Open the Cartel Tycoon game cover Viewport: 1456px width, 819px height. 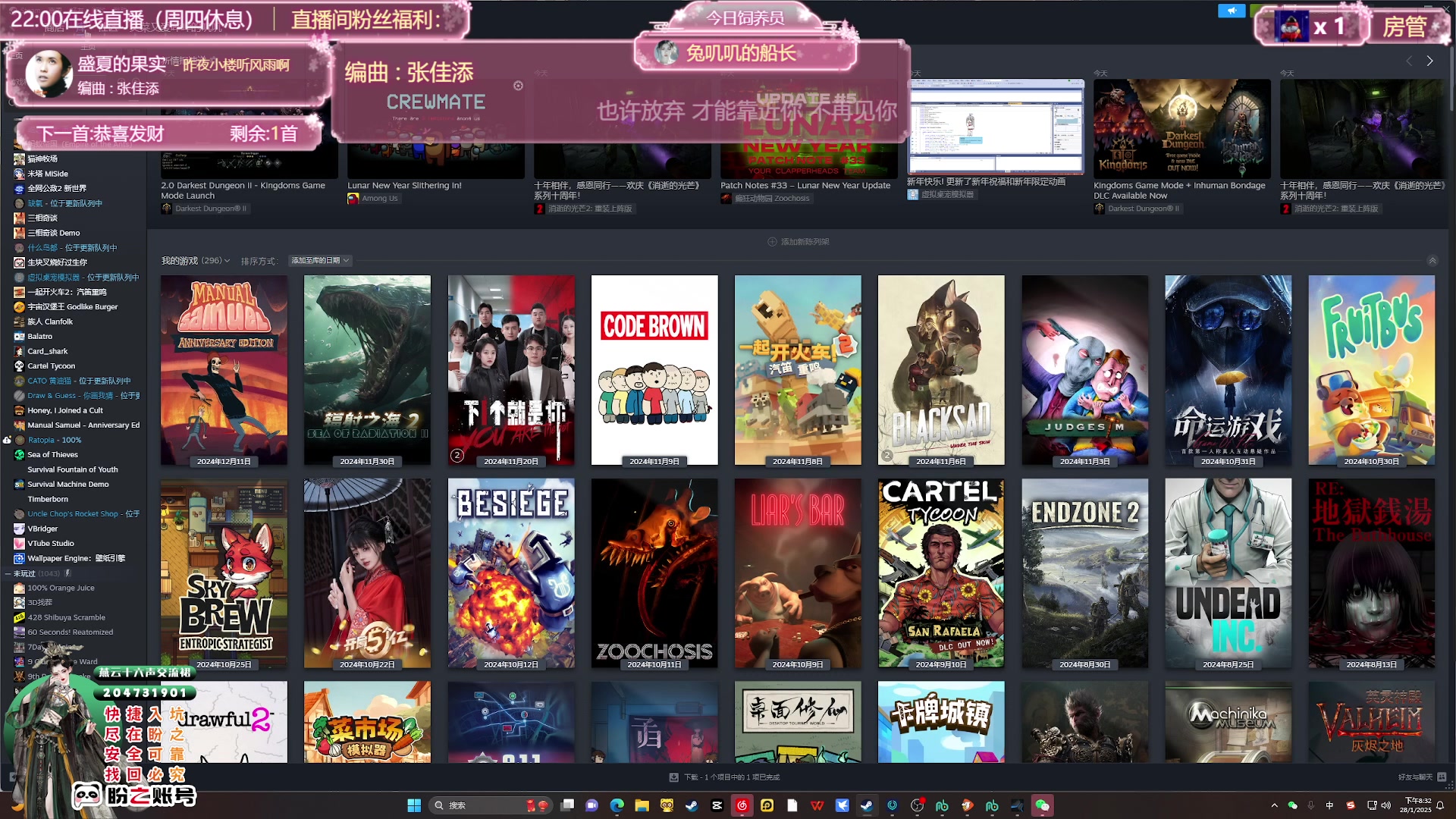pyautogui.click(x=941, y=573)
